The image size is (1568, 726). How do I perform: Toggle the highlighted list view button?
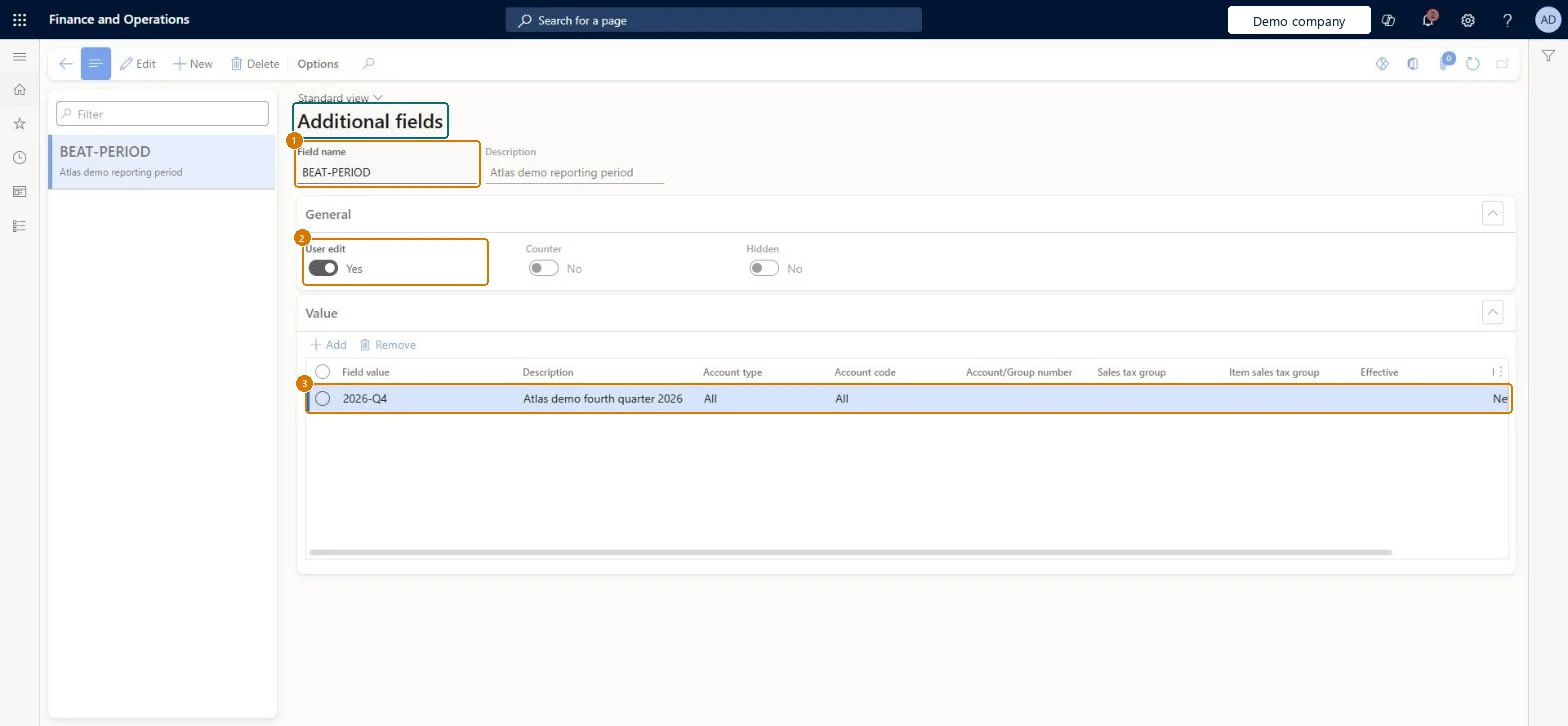tap(96, 64)
